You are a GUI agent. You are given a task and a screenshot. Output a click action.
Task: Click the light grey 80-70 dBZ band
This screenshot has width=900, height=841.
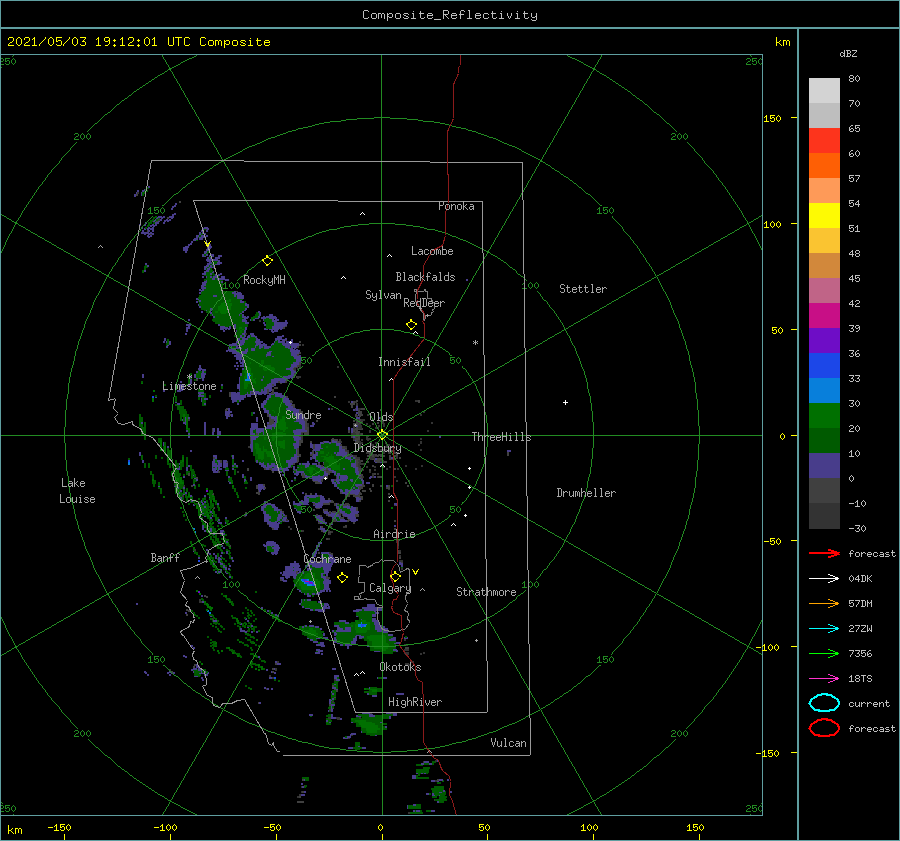pyautogui.click(x=824, y=91)
